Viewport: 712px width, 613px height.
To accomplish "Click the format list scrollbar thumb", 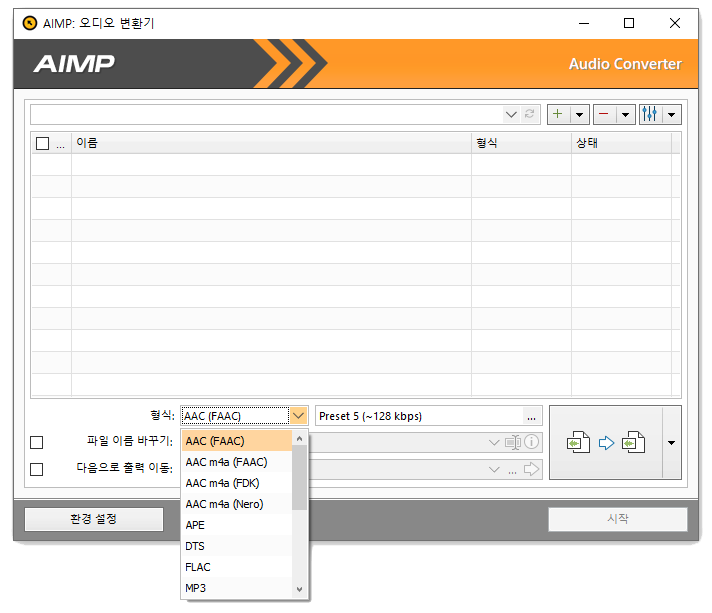I will coord(299,478).
